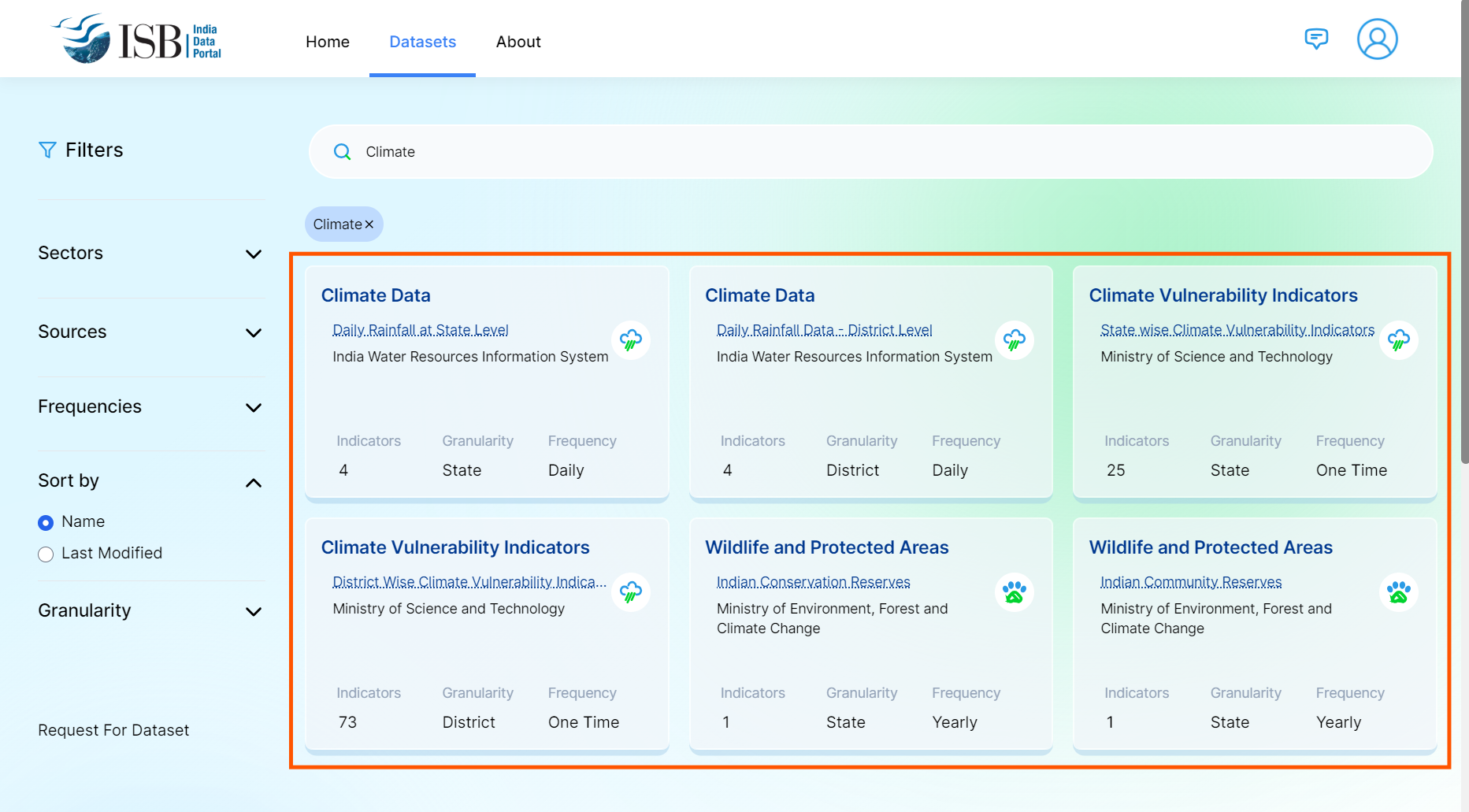Screen dimensions: 1469x812
Task: Click the search magnifier icon
Action: [342, 152]
